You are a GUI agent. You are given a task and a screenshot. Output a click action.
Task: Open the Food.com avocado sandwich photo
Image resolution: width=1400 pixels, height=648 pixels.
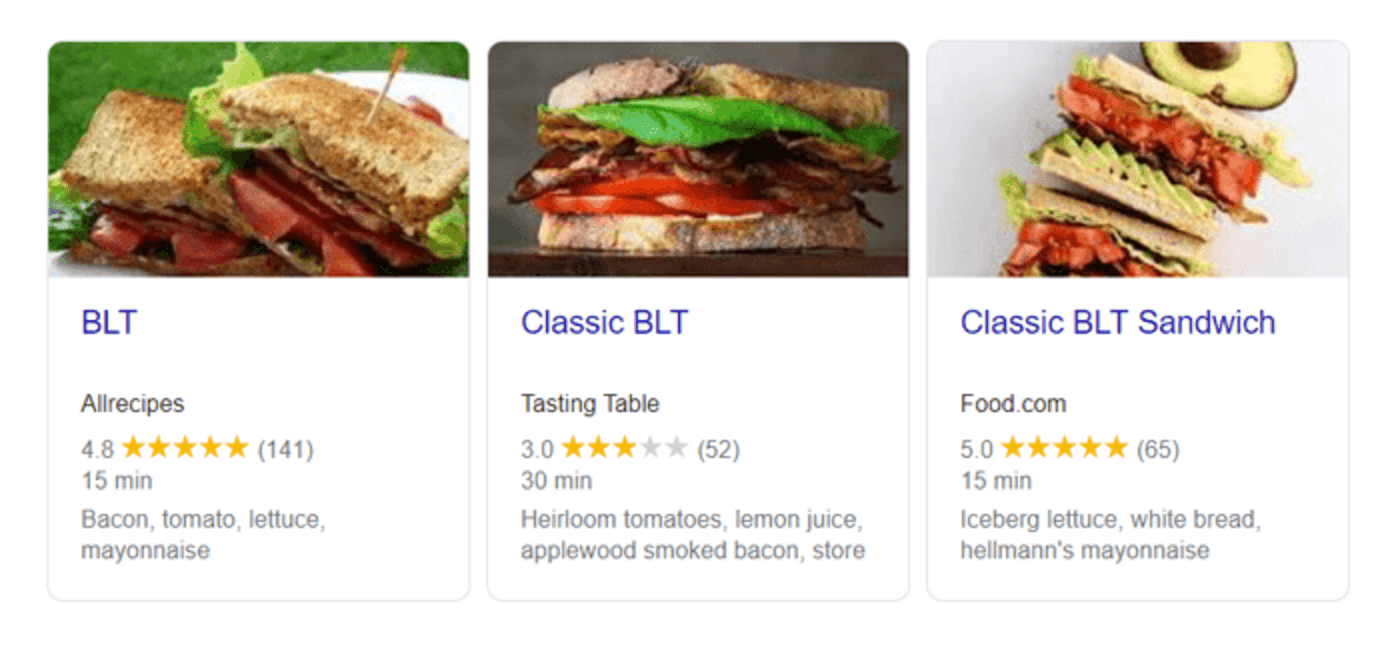[1138, 159]
